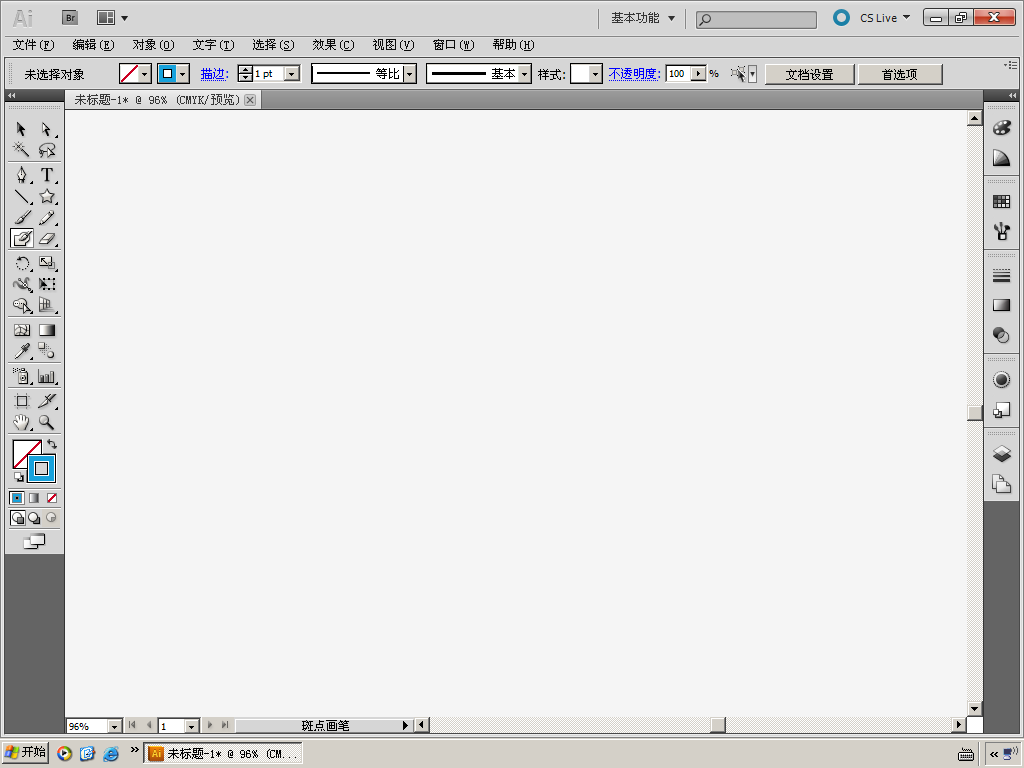The width and height of the screenshot is (1024, 768).
Task: Select the Lasso tool
Action: click(46, 150)
